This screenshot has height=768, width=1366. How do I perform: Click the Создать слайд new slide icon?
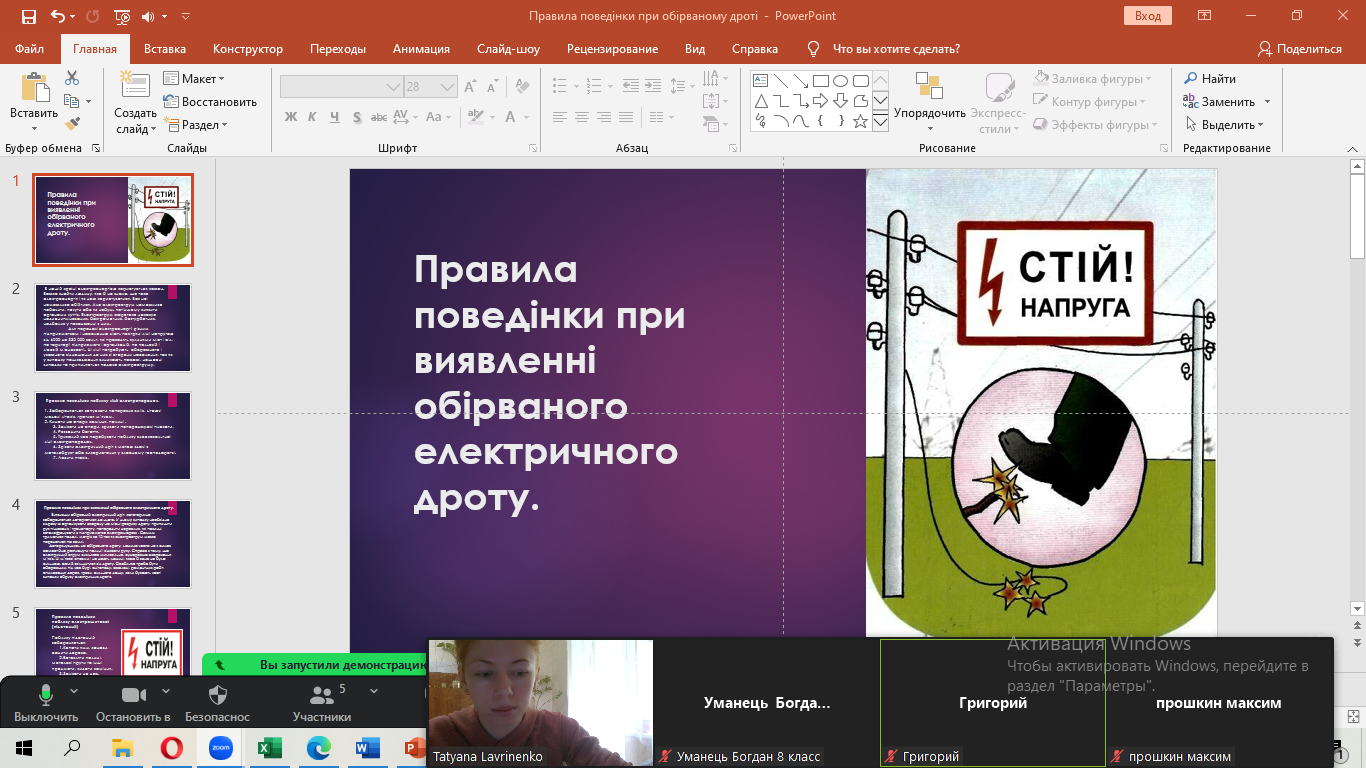click(x=134, y=85)
